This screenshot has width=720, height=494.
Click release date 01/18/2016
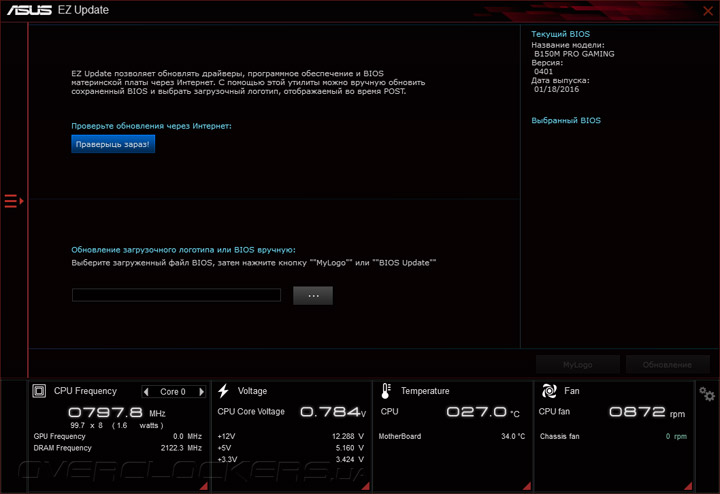(557, 89)
